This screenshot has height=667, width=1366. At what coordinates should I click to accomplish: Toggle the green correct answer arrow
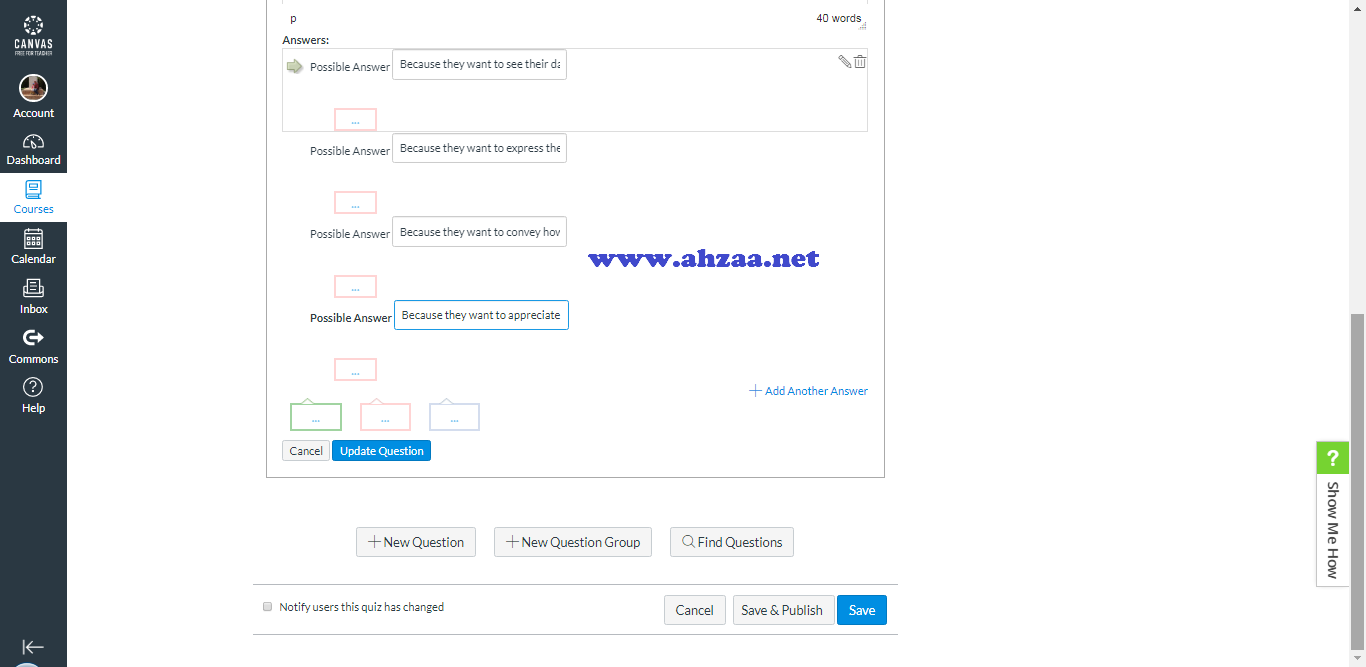[294, 66]
